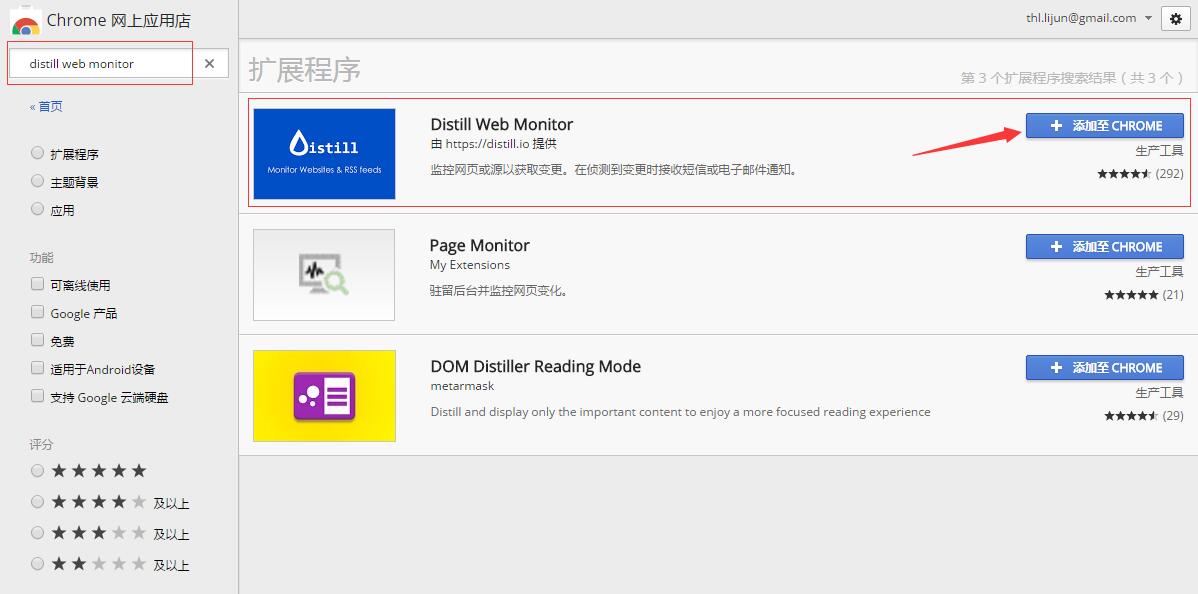
Task: Select the 扩展程序 radio filter
Action: click(x=37, y=153)
